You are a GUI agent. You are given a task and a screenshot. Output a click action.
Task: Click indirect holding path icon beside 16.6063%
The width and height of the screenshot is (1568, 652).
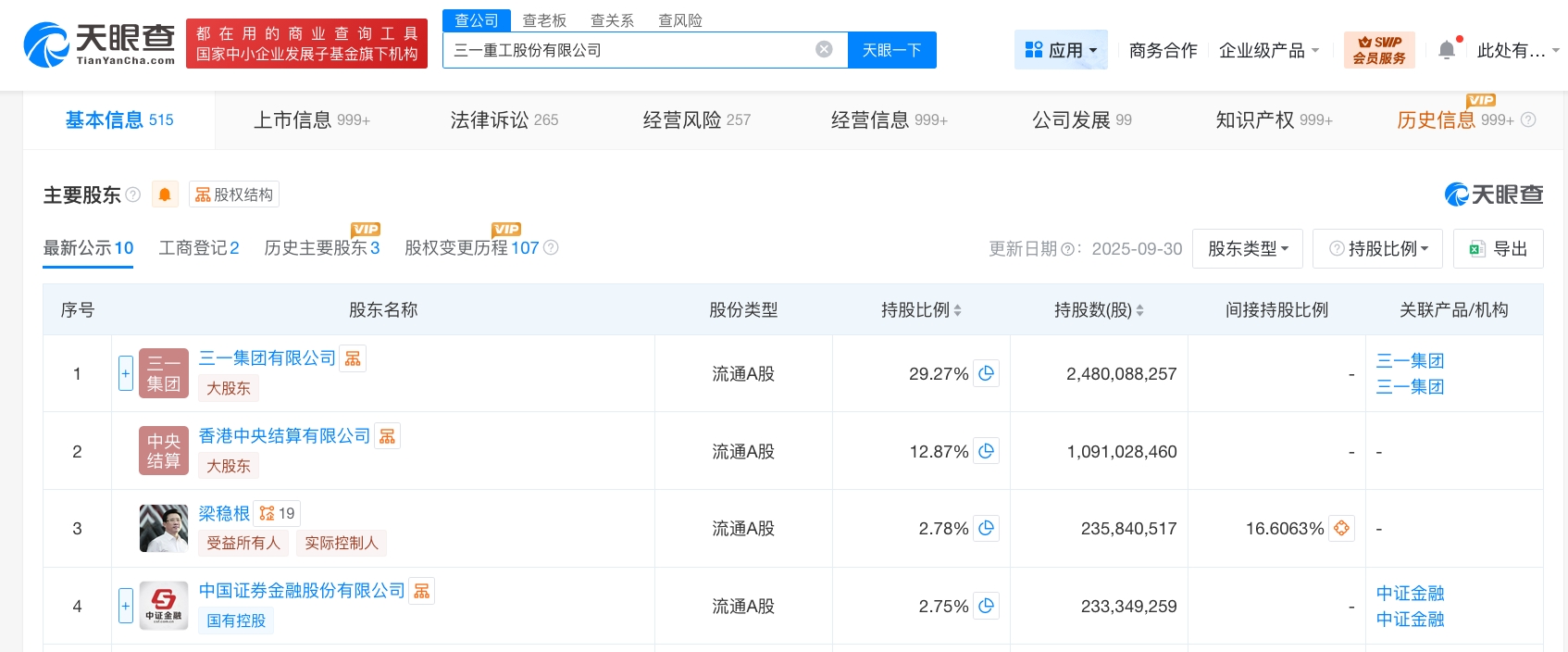tap(1341, 529)
